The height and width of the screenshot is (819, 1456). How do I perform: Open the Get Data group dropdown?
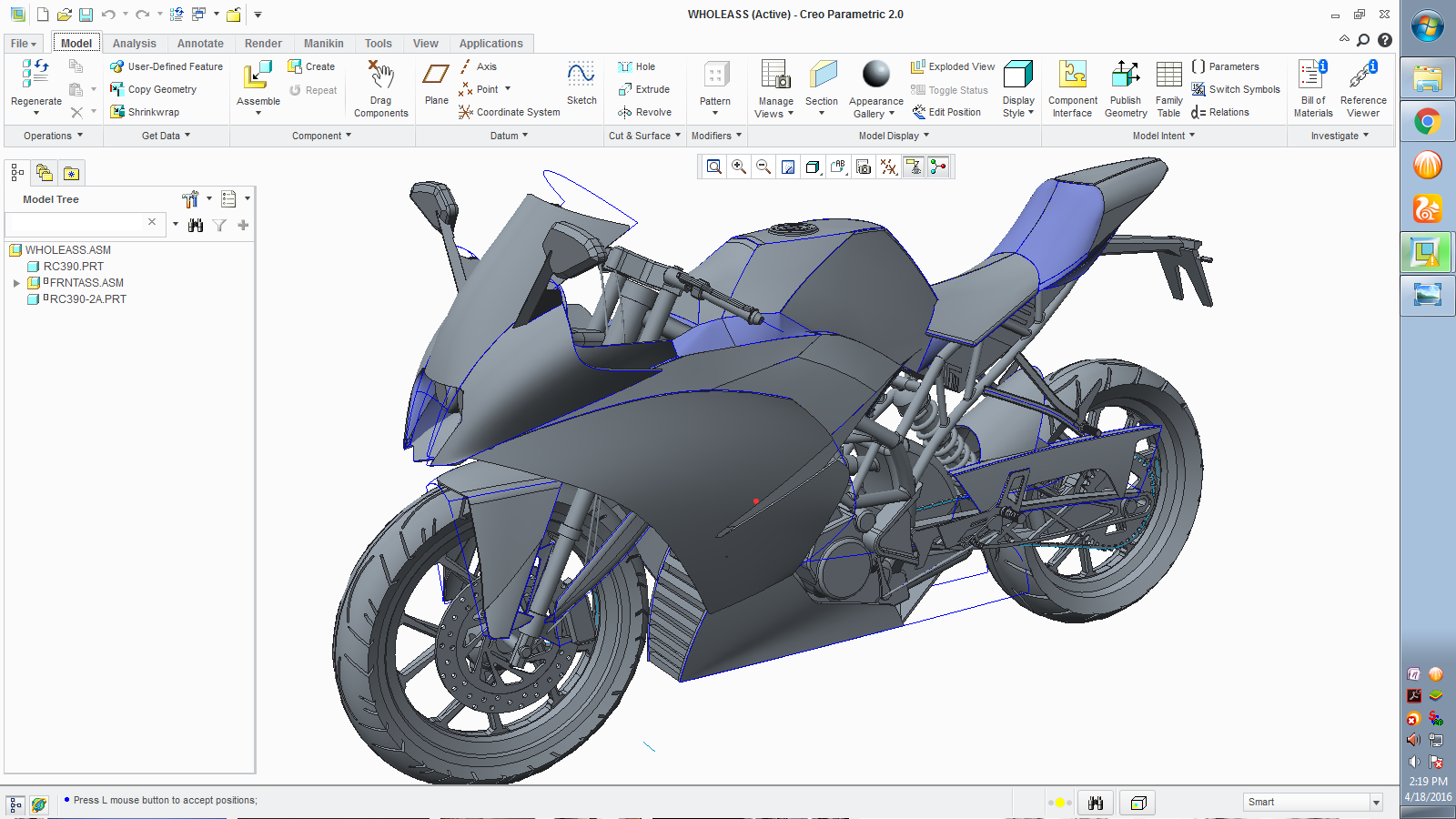point(167,136)
